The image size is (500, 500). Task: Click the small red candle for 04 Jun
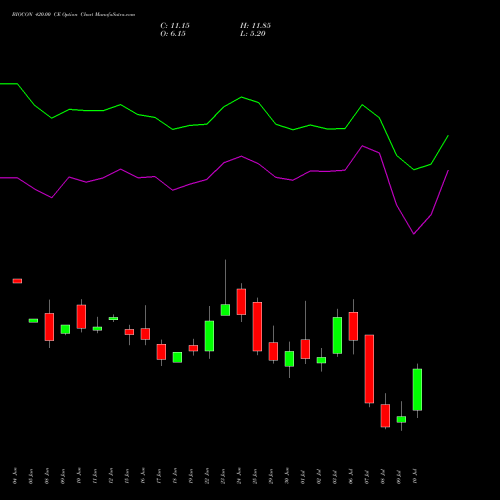click(17, 281)
